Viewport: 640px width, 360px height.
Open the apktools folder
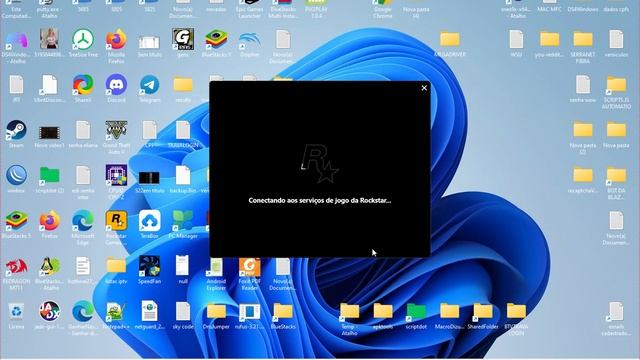point(383,312)
